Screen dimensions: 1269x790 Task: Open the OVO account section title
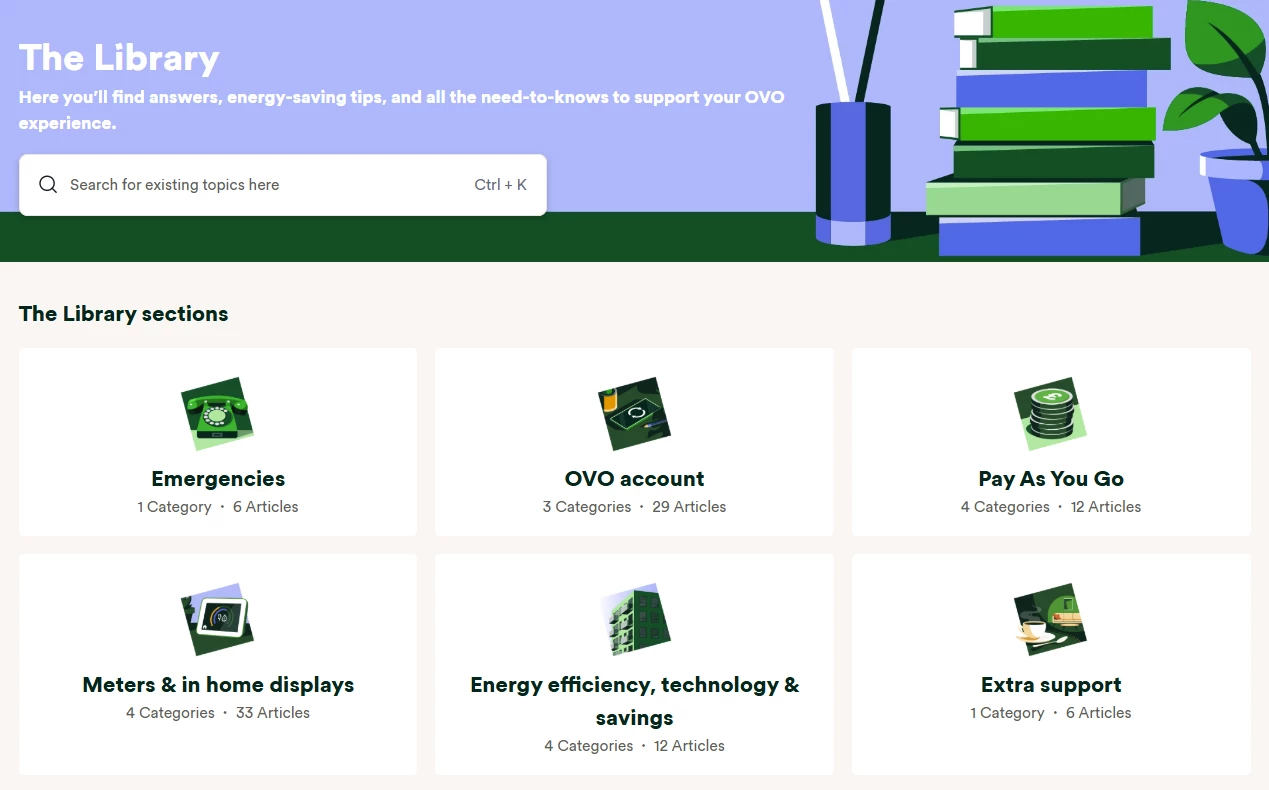(634, 479)
